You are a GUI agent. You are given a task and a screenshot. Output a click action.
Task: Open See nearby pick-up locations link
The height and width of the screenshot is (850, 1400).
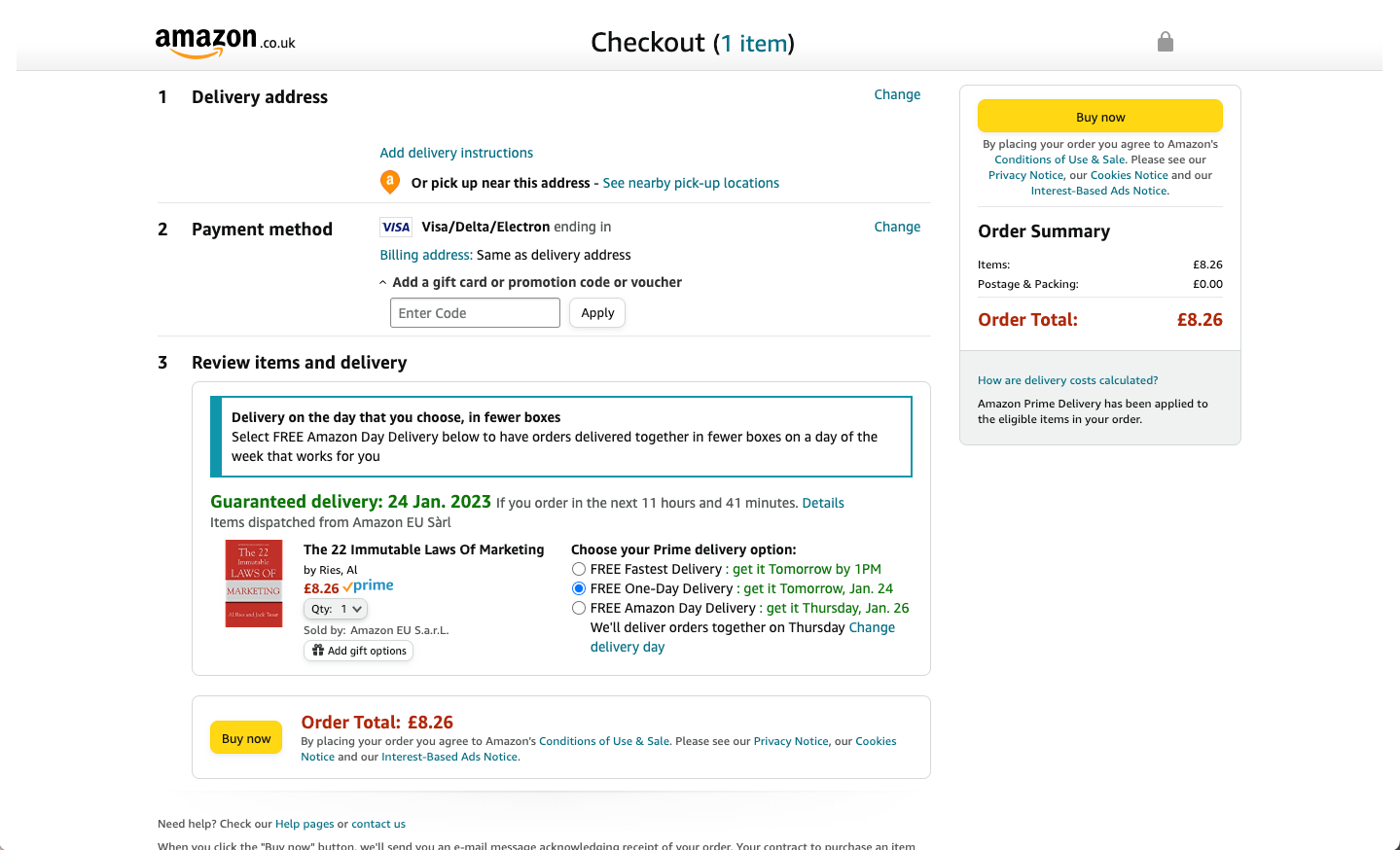691,183
